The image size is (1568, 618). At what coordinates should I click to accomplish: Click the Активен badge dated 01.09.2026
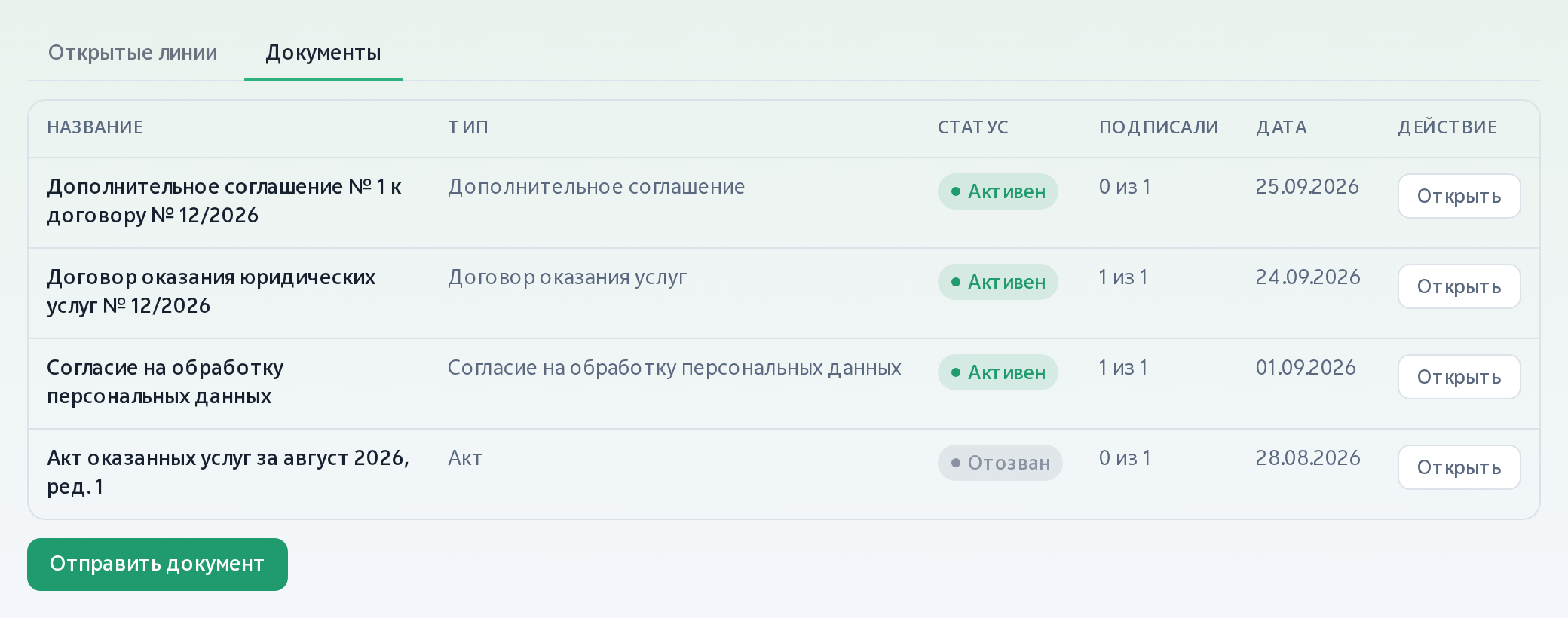point(997,372)
